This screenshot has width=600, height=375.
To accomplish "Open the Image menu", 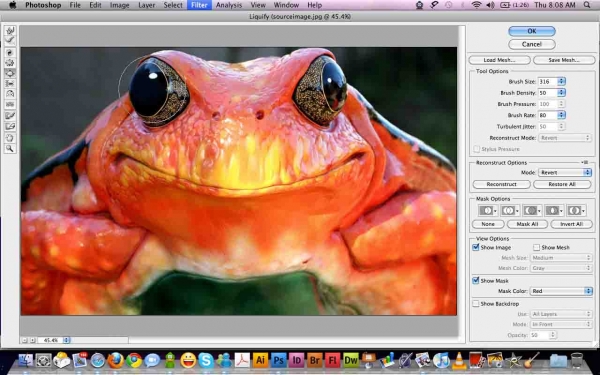I will pos(120,5).
